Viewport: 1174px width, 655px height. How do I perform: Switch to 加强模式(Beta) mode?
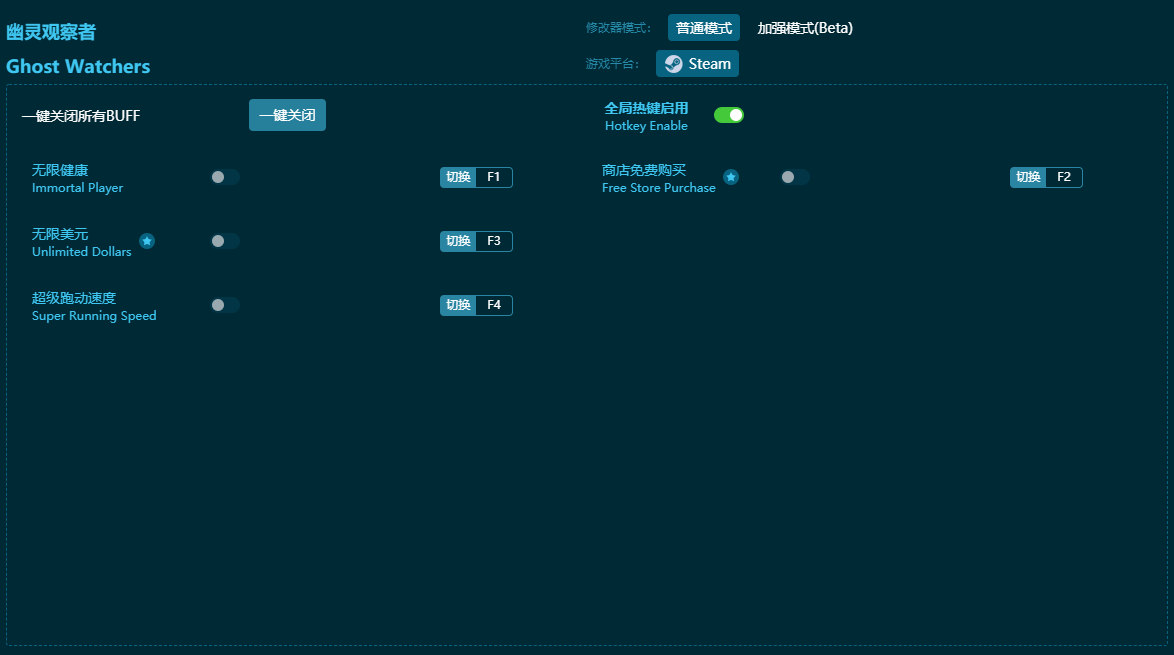point(805,28)
